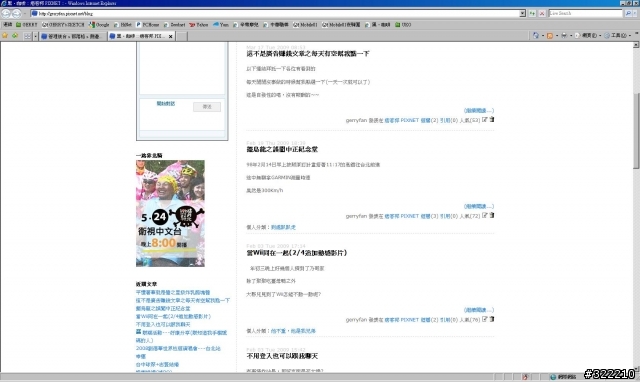The image size is (640, 382).
Task: Go back with the browser Back arrow
Action: pos(6,13)
